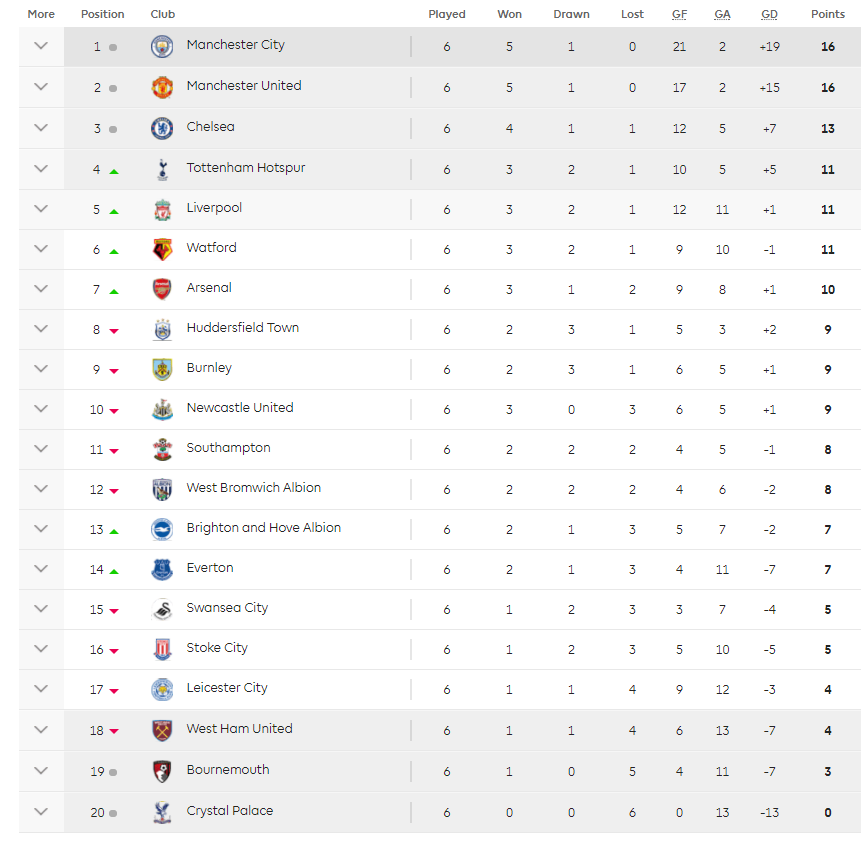Viewport: 861px width, 844px height.
Task: Click the Everton club badge
Action: (162, 569)
